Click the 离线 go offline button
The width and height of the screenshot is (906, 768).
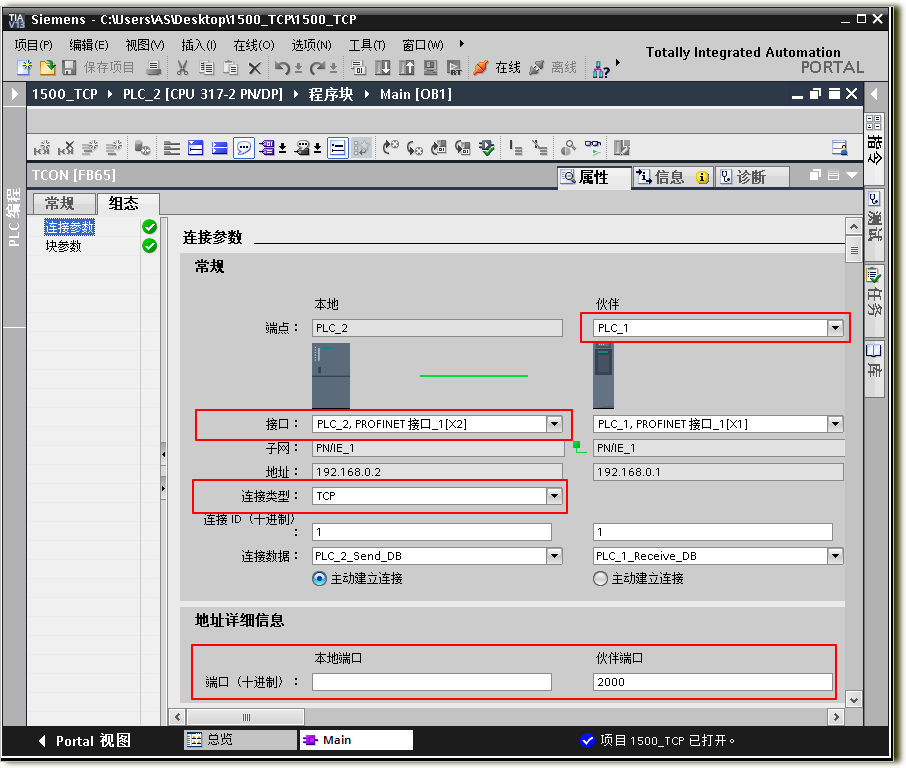pos(553,68)
